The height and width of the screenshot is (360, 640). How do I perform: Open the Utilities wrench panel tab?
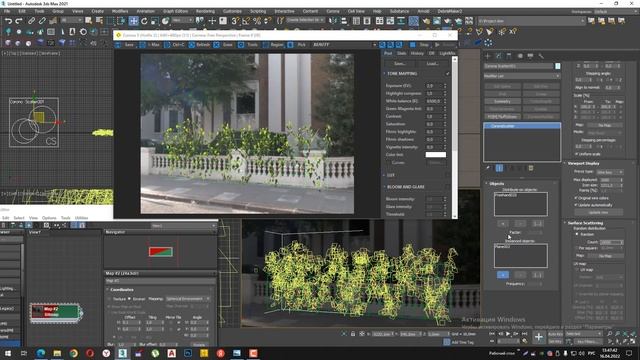click(541, 56)
